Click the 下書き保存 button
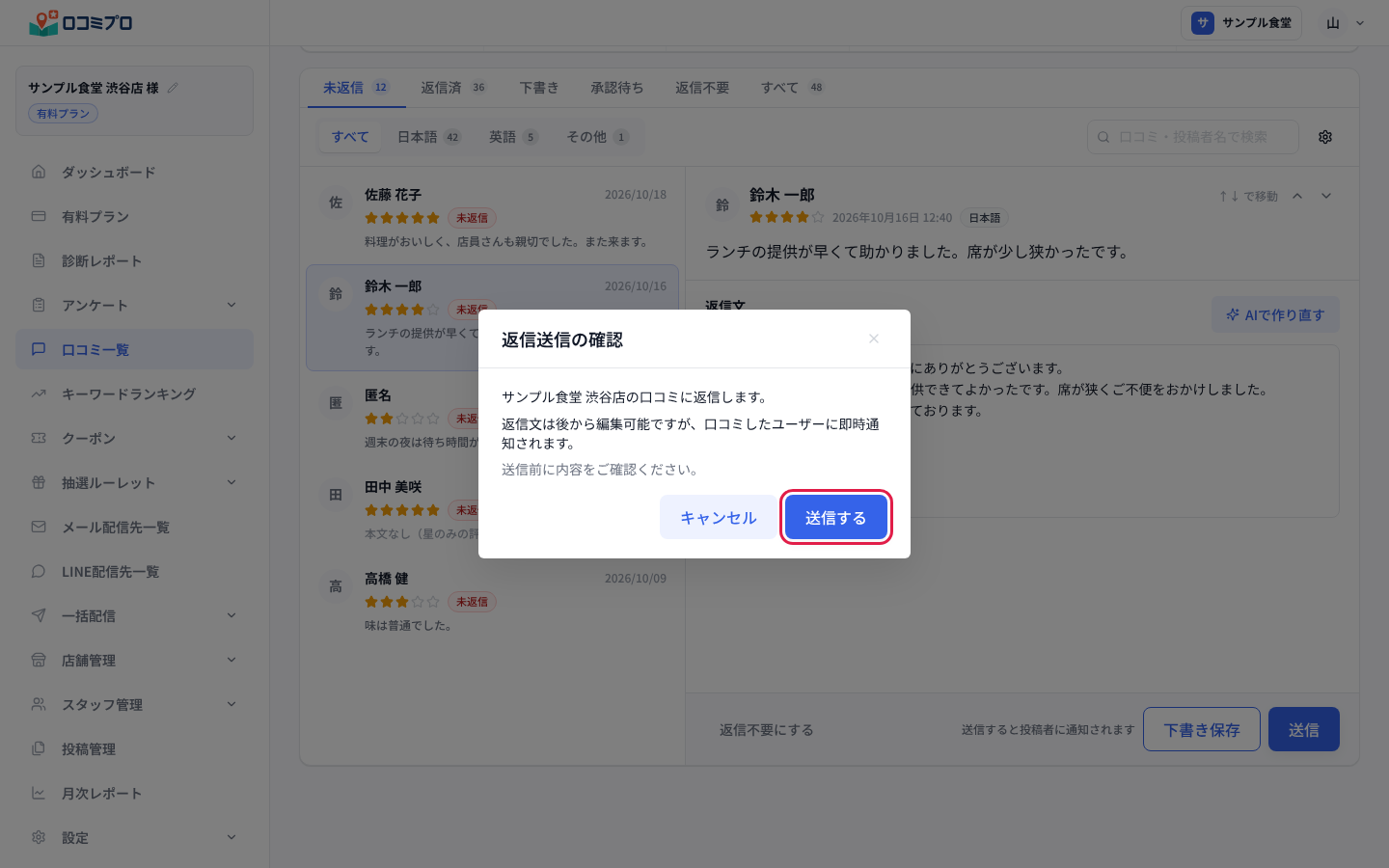Image resolution: width=1389 pixels, height=868 pixels. click(x=1202, y=729)
